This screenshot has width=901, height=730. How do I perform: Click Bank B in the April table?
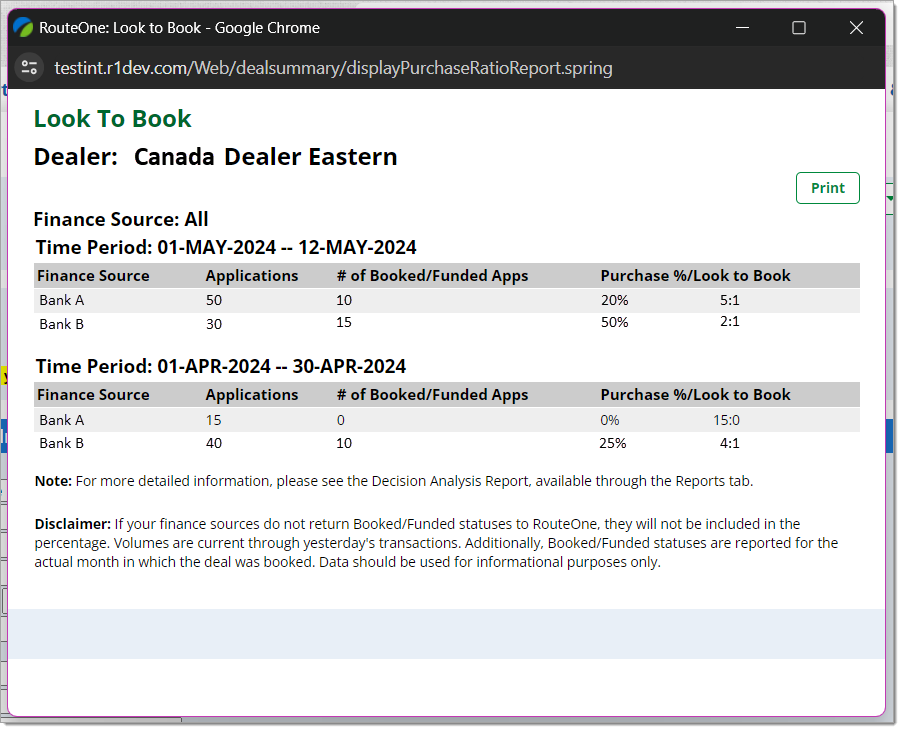click(x=61, y=443)
